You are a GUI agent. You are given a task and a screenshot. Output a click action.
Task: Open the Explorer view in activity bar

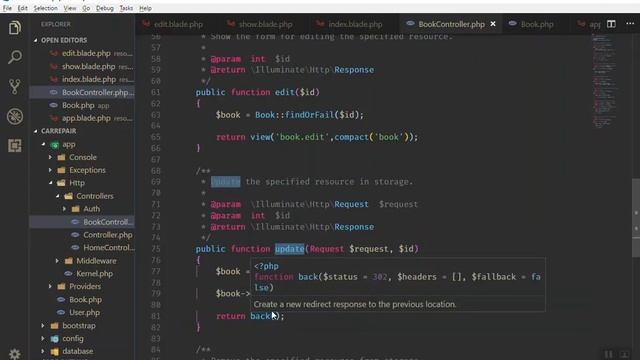click(x=15, y=28)
